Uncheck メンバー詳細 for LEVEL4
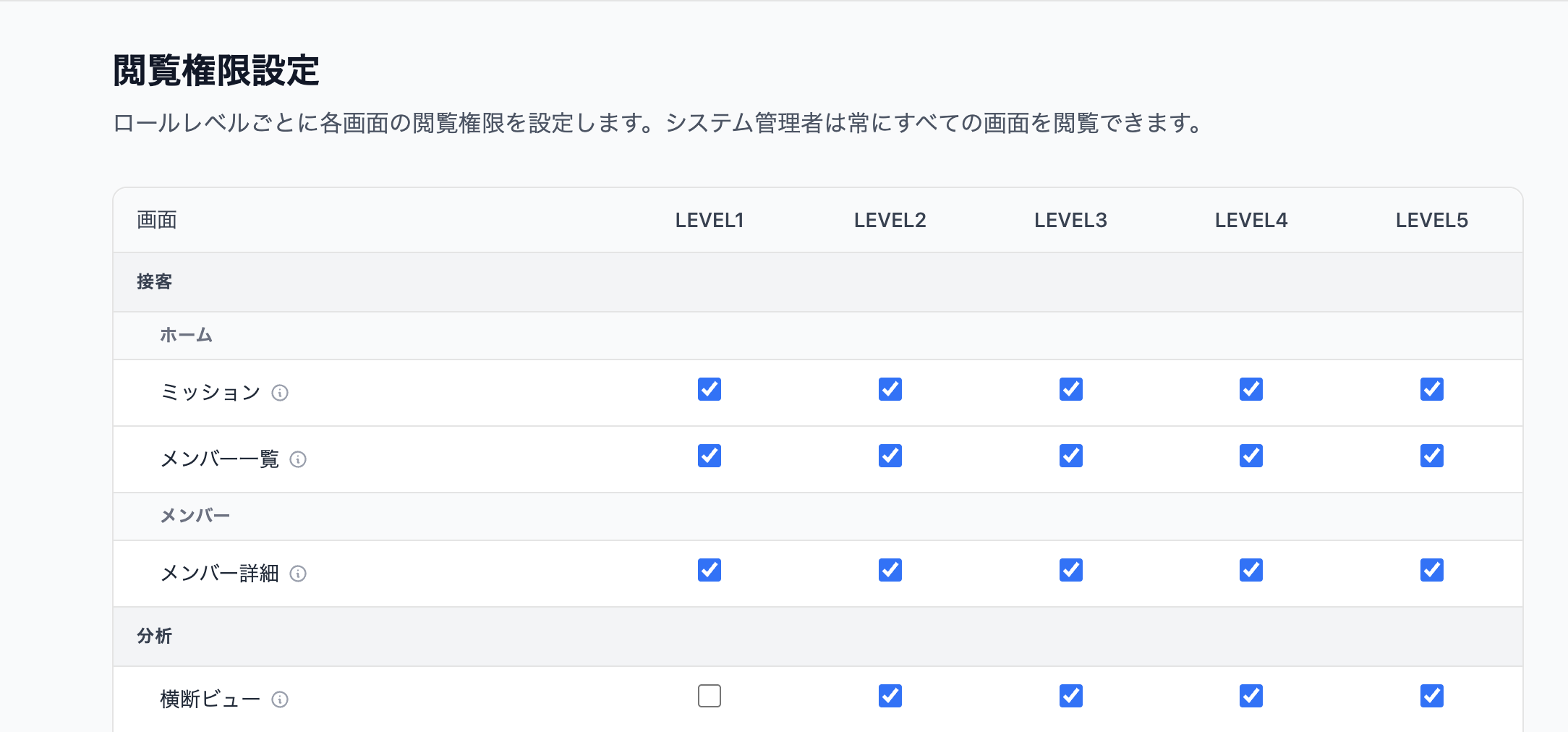 click(1251, 570)
